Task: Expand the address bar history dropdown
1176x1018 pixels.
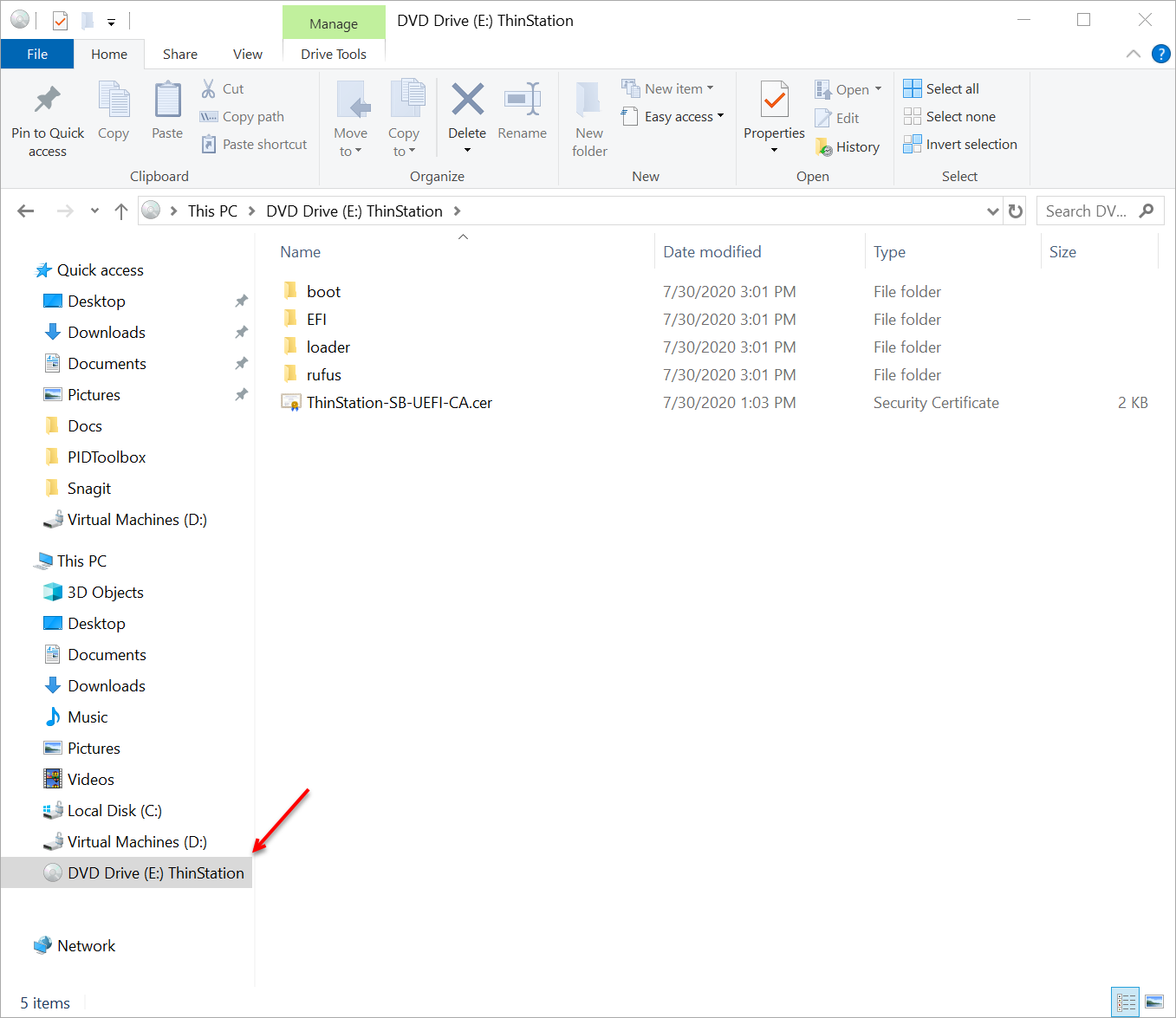Action: click(993, 211)
